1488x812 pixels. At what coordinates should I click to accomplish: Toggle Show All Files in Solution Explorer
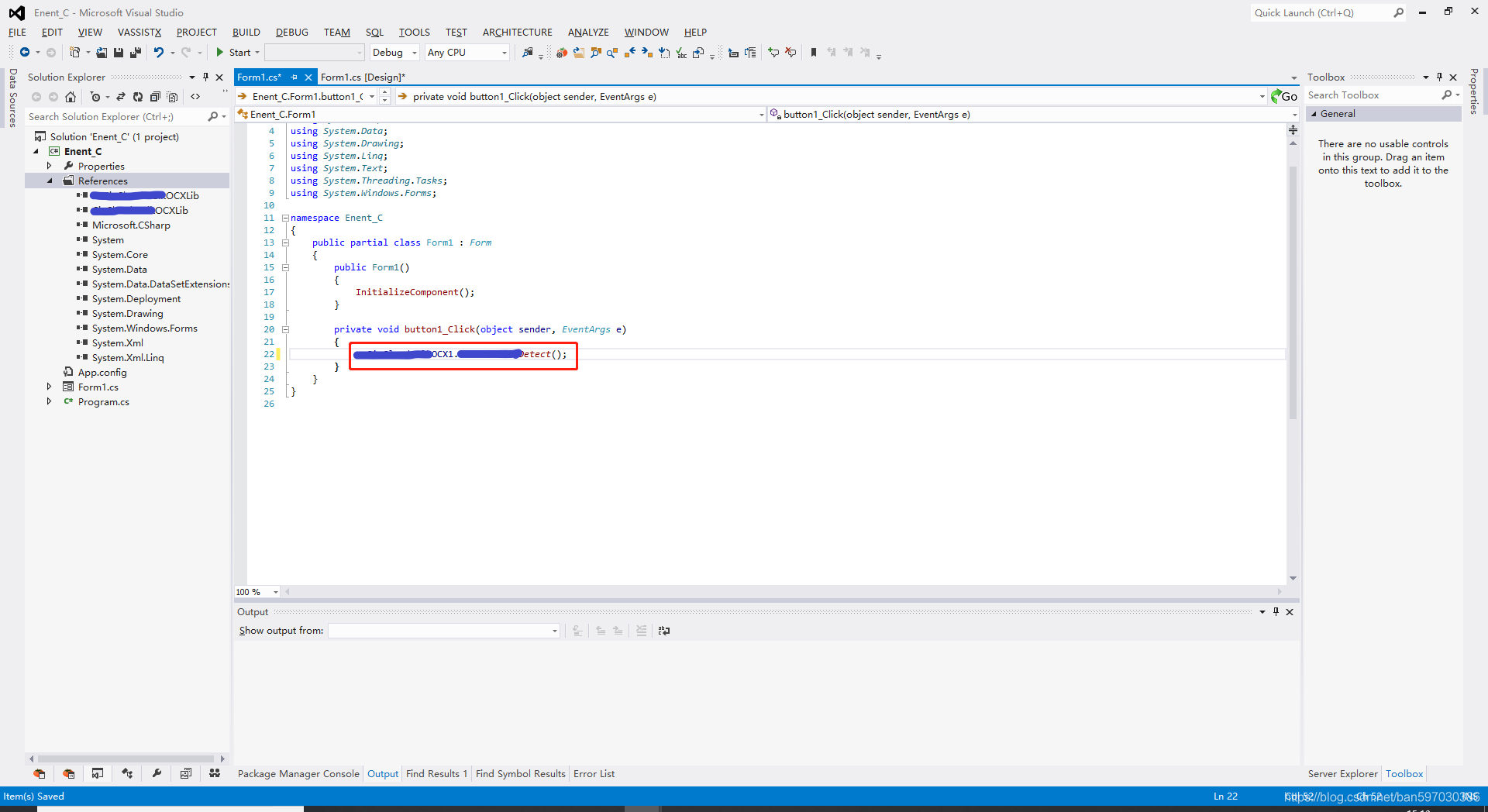pos(172,97)
